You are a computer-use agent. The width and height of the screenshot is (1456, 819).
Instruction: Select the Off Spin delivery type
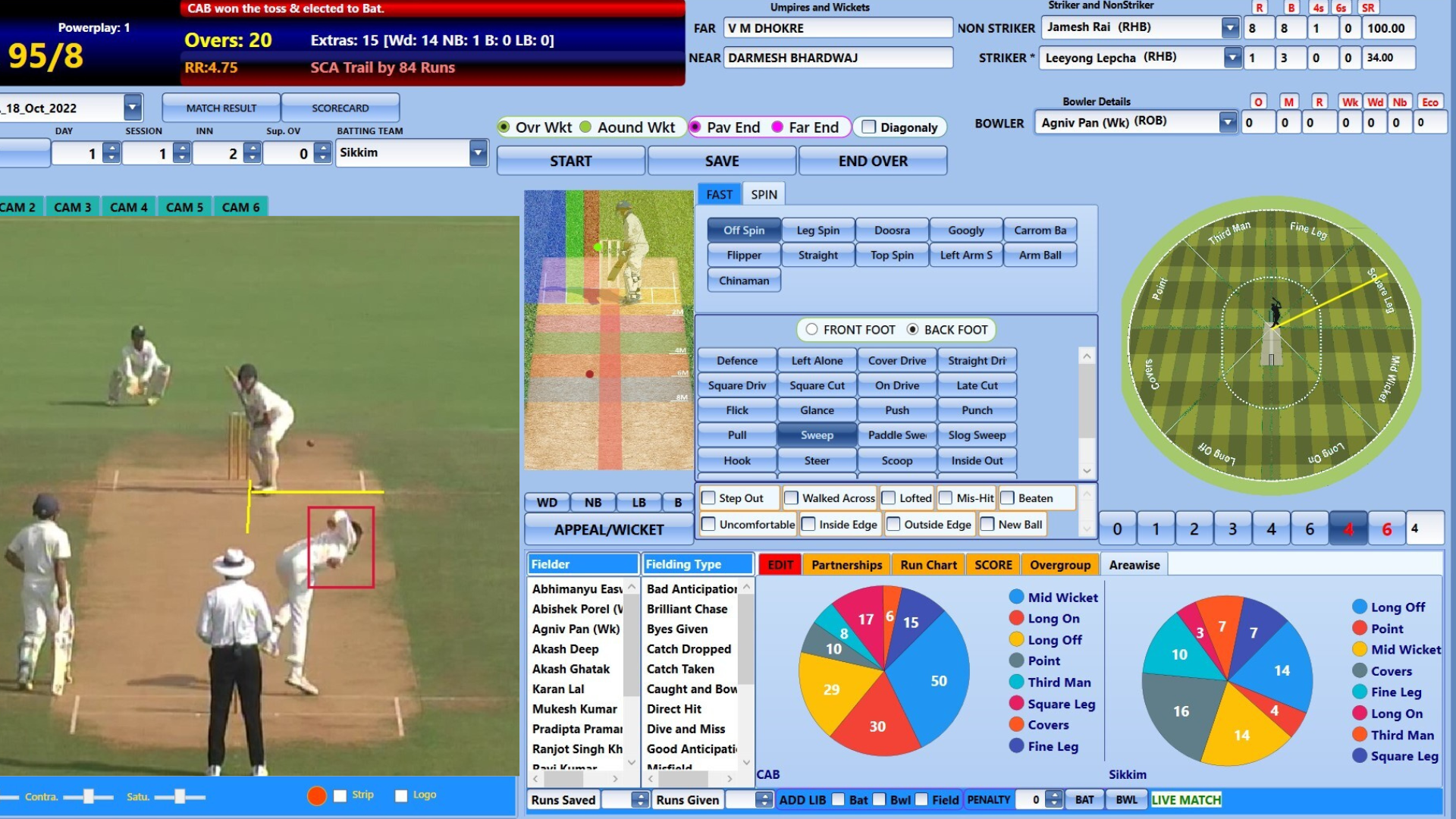(x=742, y=230)
